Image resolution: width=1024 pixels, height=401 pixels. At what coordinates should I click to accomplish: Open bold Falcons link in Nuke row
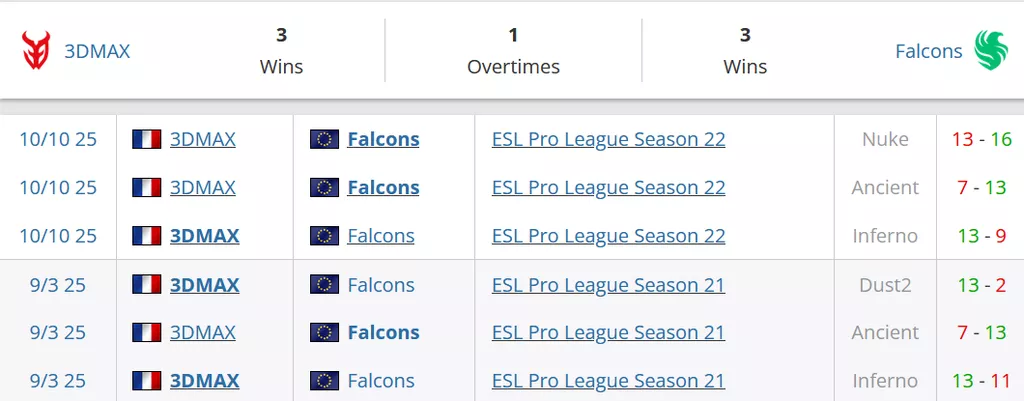point(383,139)
